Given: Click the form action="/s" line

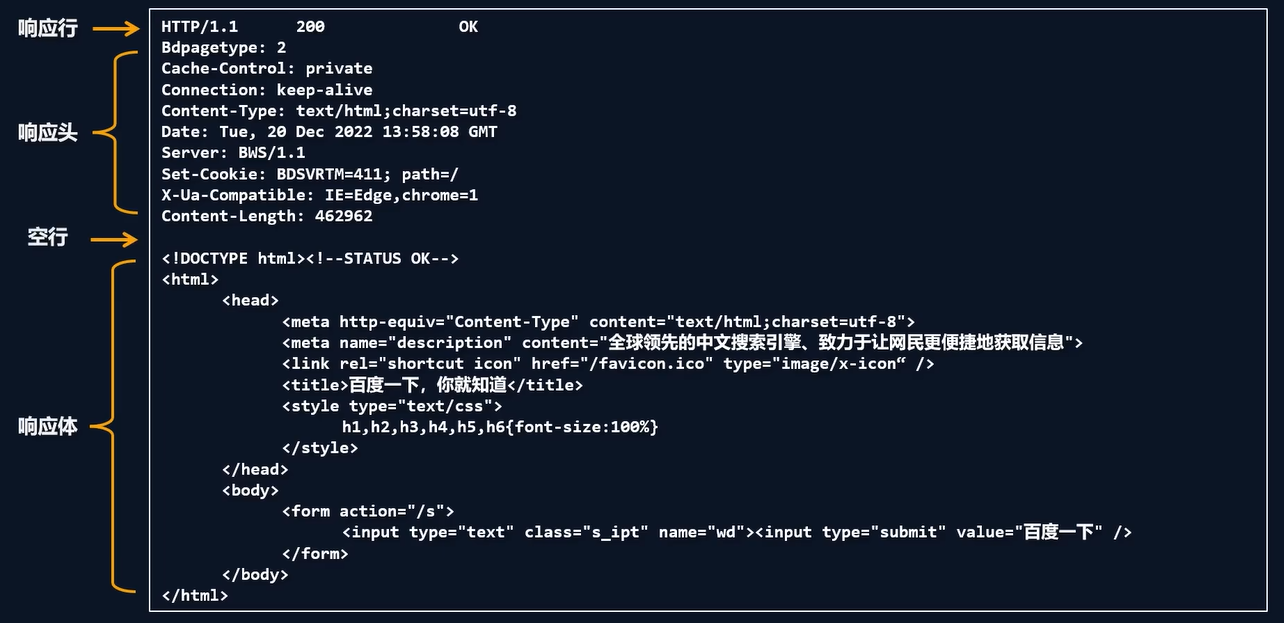Looking at the screenshot, I should tap(368, 511).
